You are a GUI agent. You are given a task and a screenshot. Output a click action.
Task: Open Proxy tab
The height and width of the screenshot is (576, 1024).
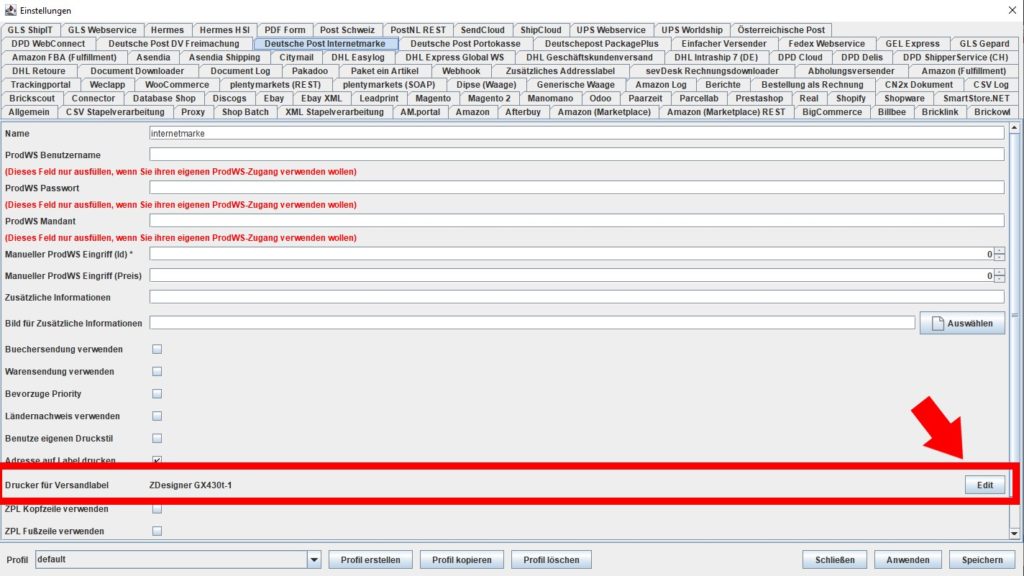click(193, 112)
